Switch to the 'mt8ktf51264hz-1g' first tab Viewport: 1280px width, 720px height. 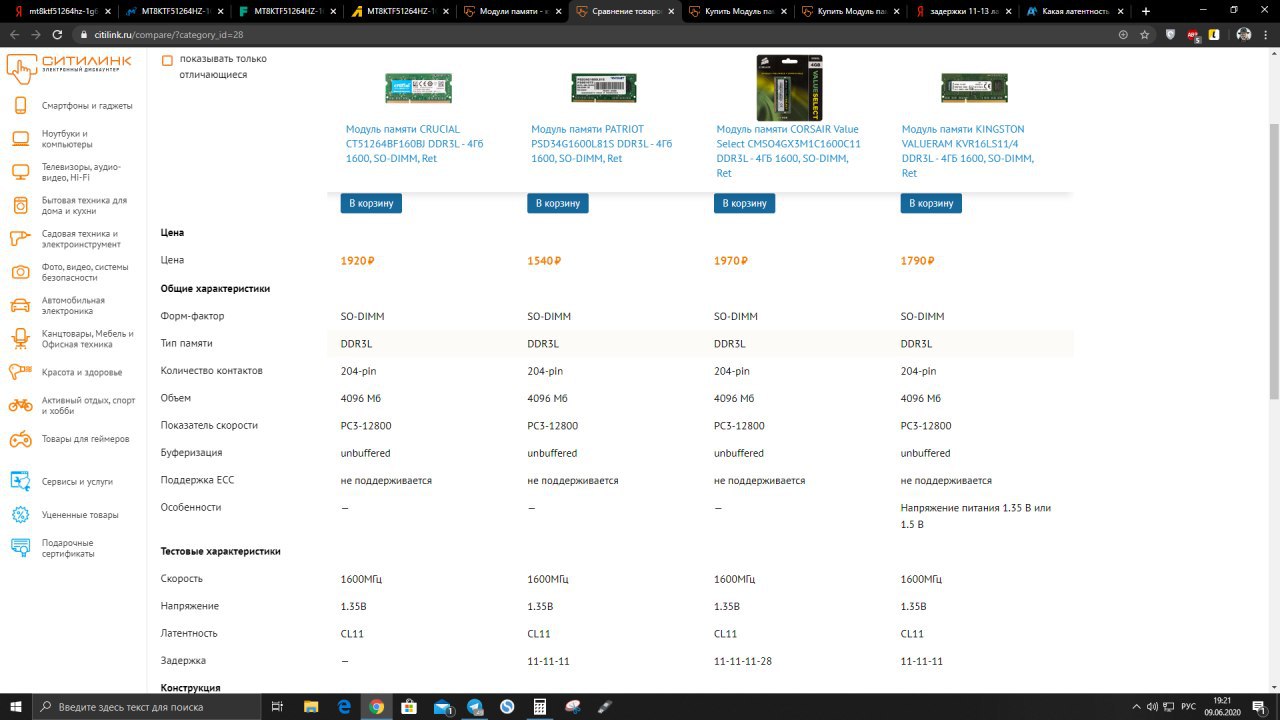(x=60, y=11)
